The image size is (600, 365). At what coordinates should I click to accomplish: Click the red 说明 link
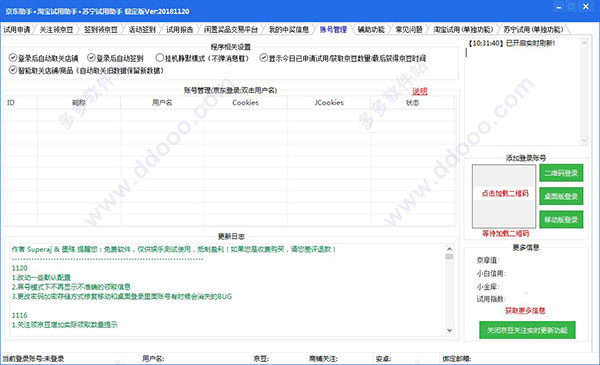(x=419, y=91)
